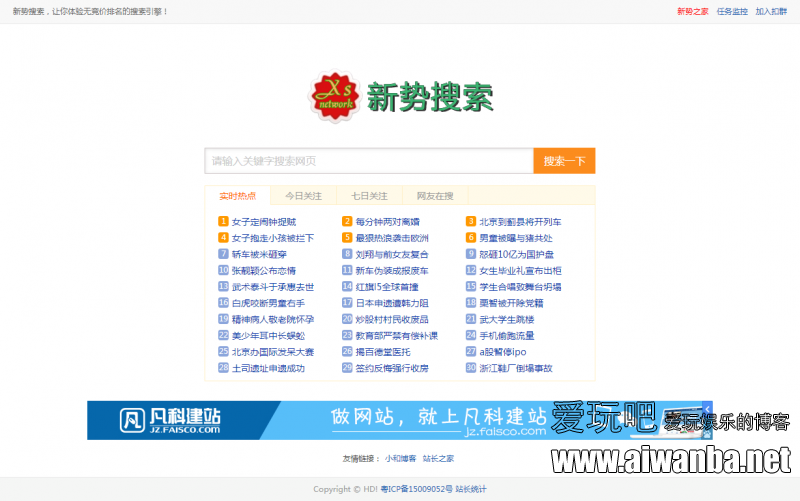Open hot topic a股暂停ipo
800x501 pixels.
pyautogui.click(x=503, y=353)
